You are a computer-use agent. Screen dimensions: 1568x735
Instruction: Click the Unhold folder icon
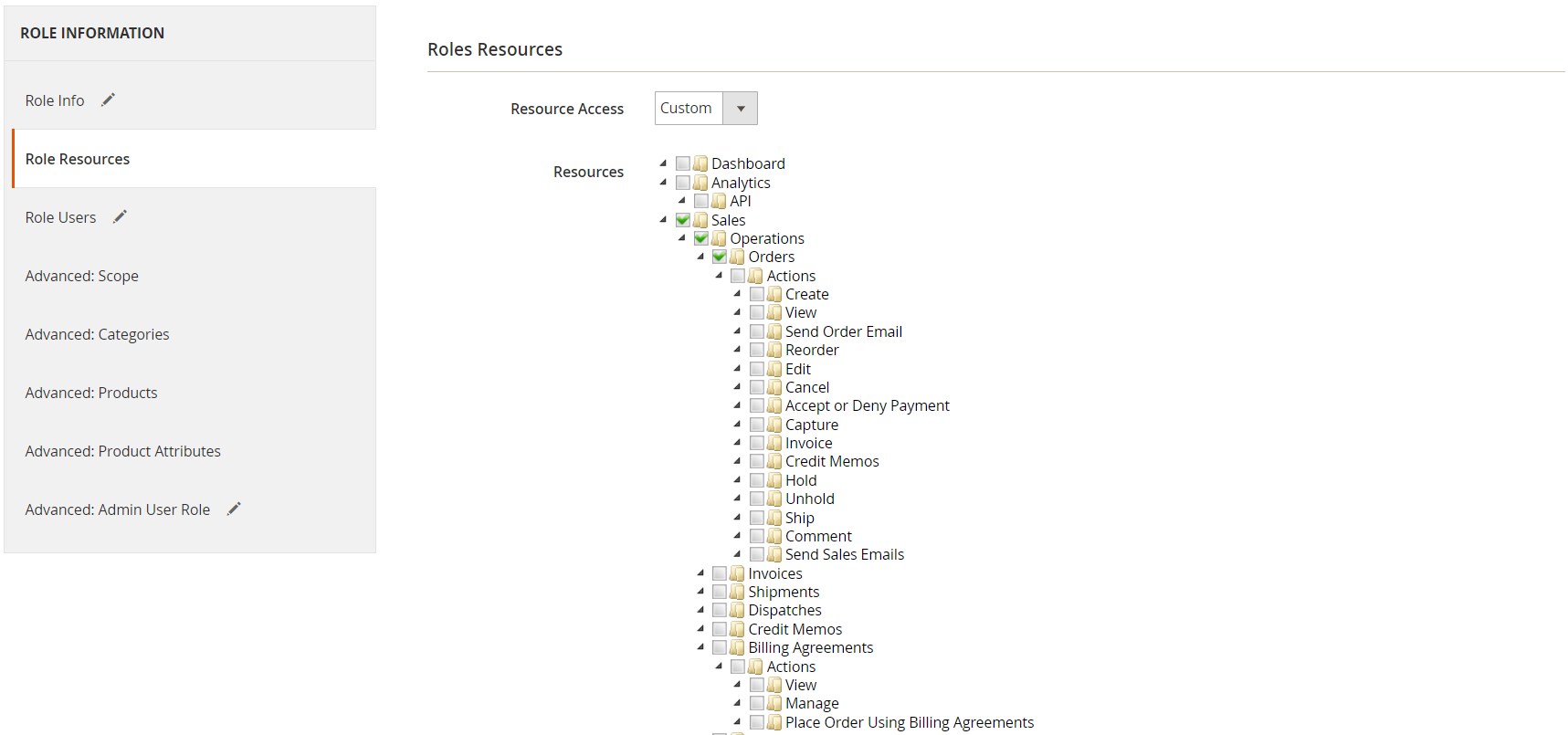[x=774, y=499]
